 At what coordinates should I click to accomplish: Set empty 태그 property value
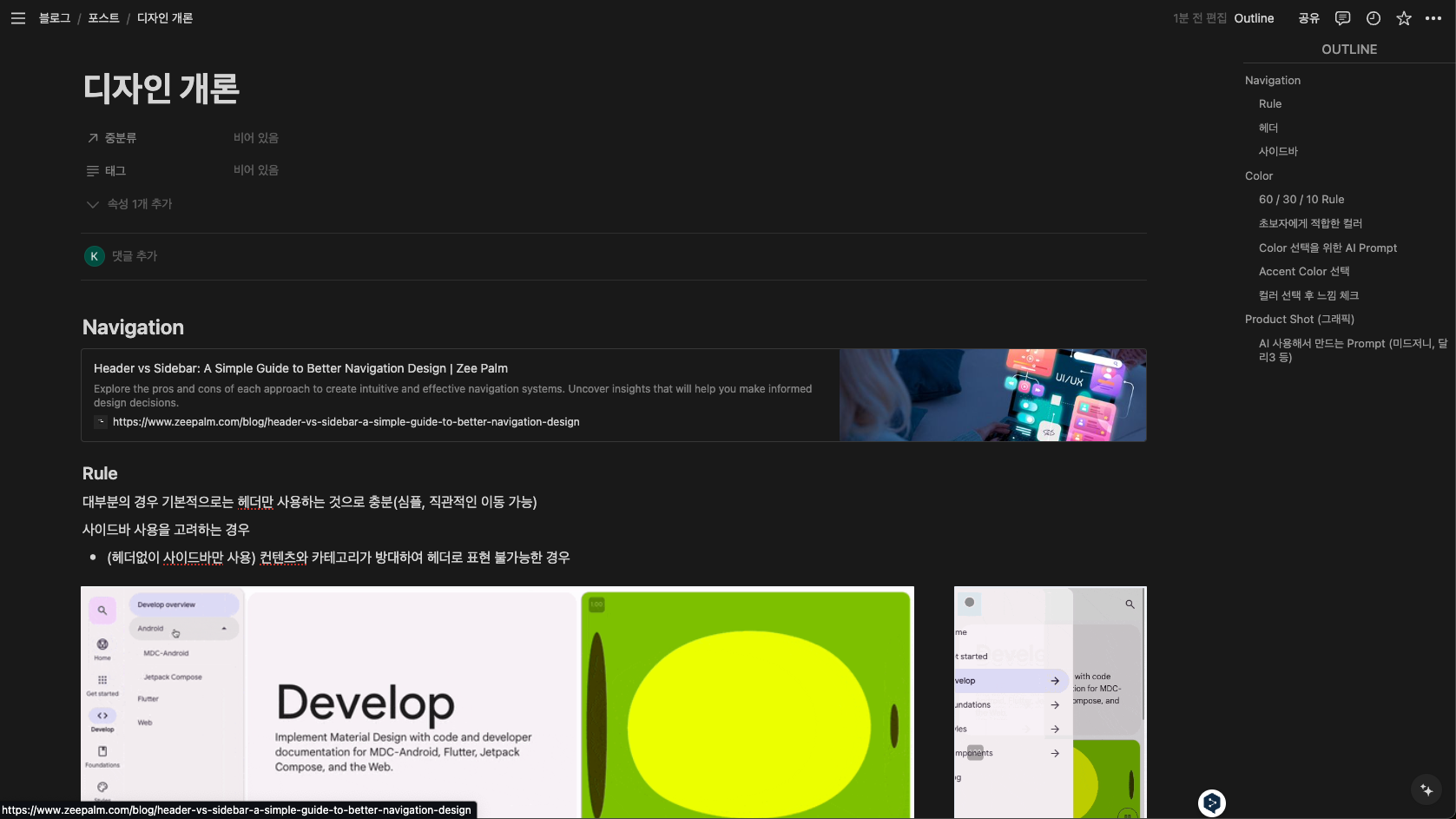256,170
